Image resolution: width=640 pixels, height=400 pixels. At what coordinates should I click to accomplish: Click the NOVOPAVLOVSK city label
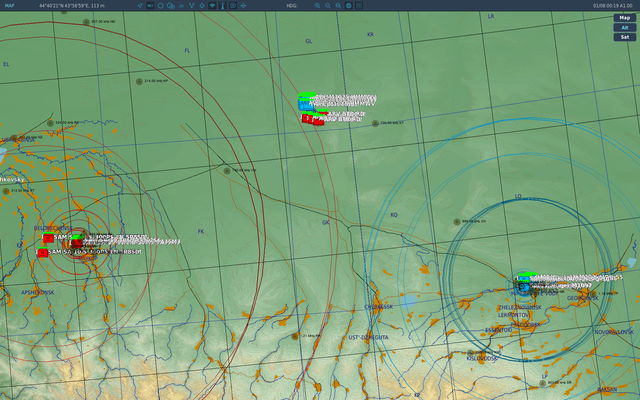point(614,332)
